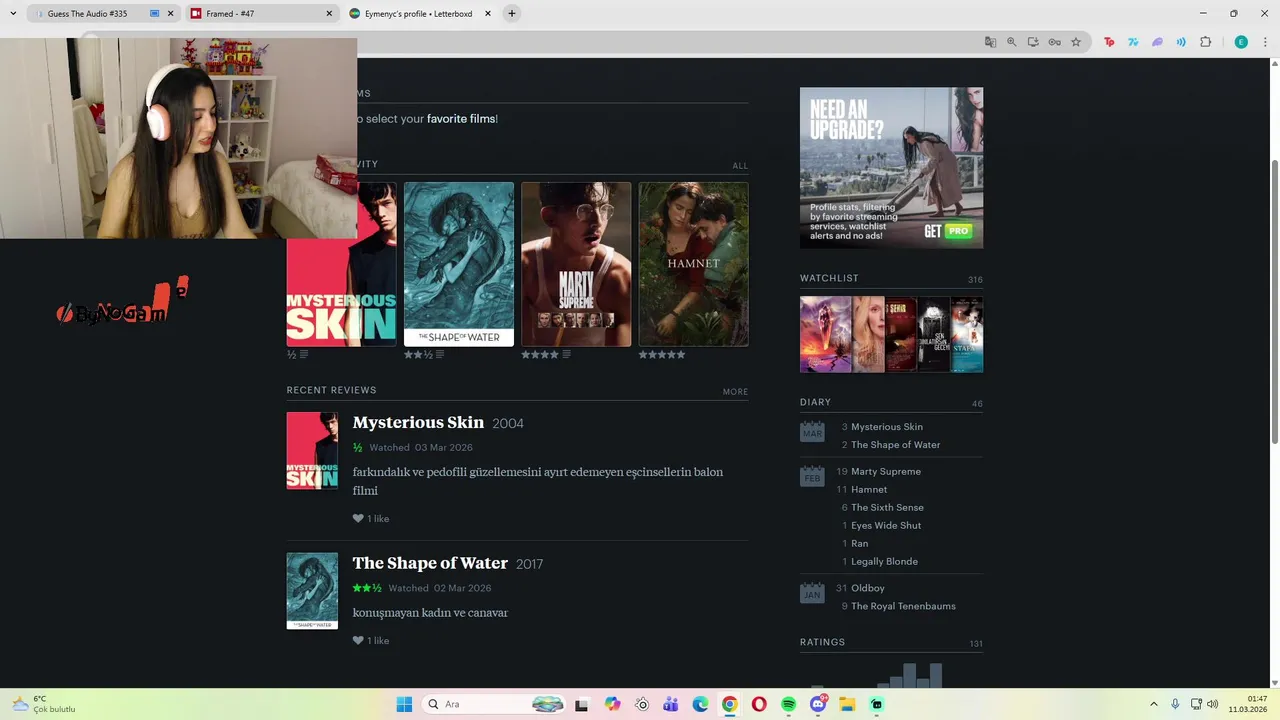
Task: Open Discord from the taskbar
Action: pos(818,704)
